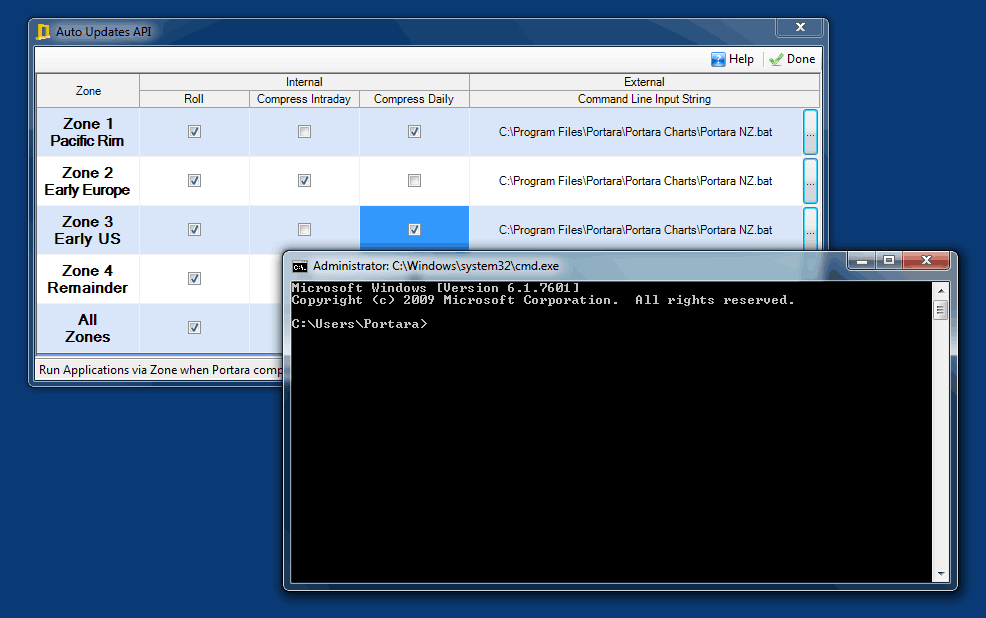The width and height of the screenshot is (986, 618).
Task: Uncheck Compress Daily for Zone 1 Pacific Rim
Action: pos(414,131)
